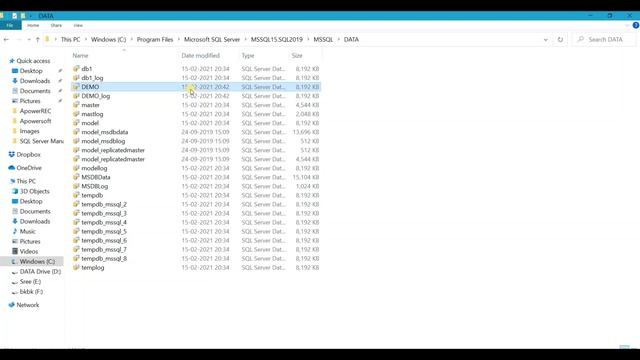Click the 15,104 KB size of MSDBData
This screenshot has height=360, width=640.
306,177
